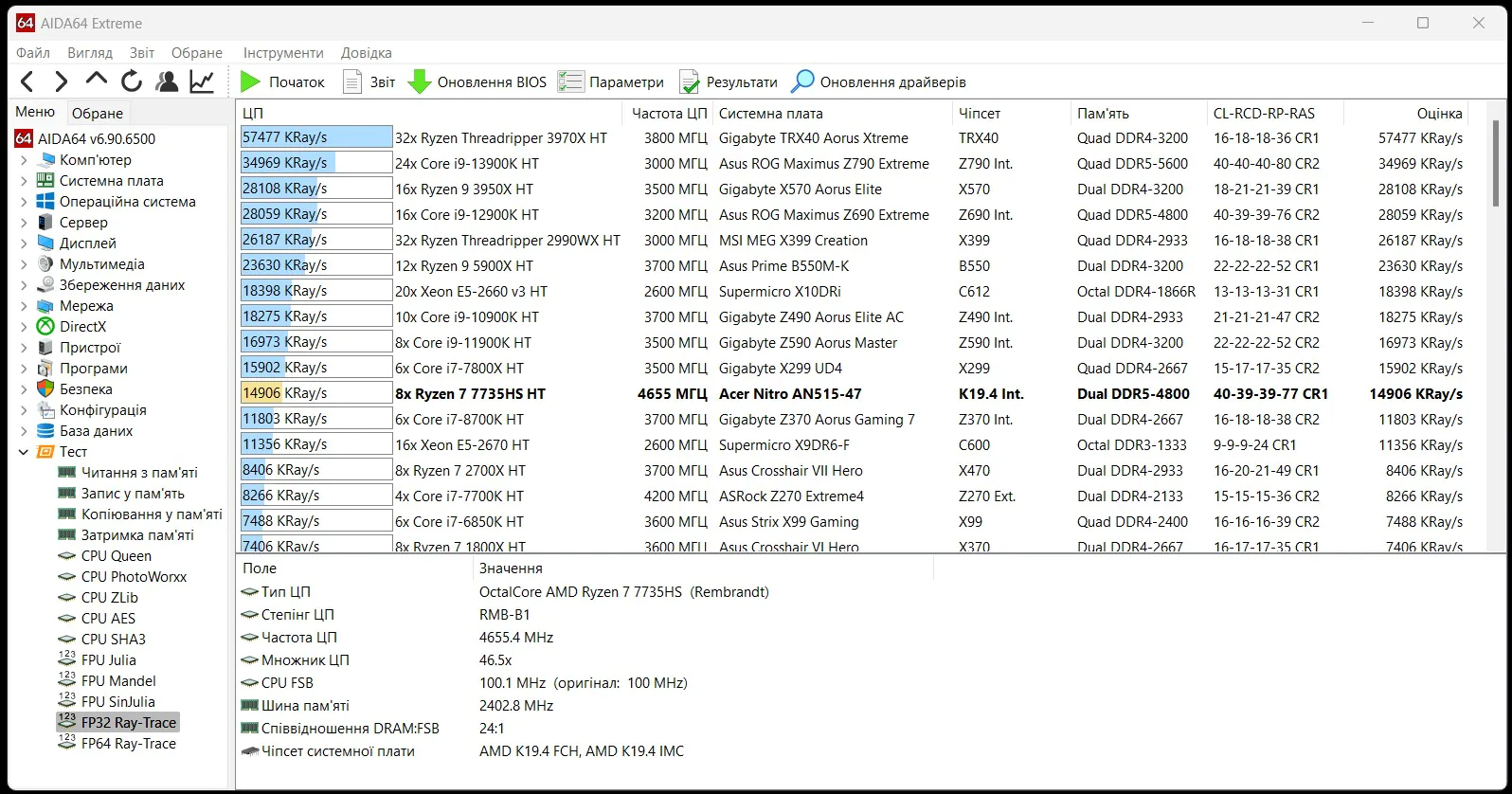Expand the Мережа tree node
The image size is (1512, 794).
pos(24,306)
